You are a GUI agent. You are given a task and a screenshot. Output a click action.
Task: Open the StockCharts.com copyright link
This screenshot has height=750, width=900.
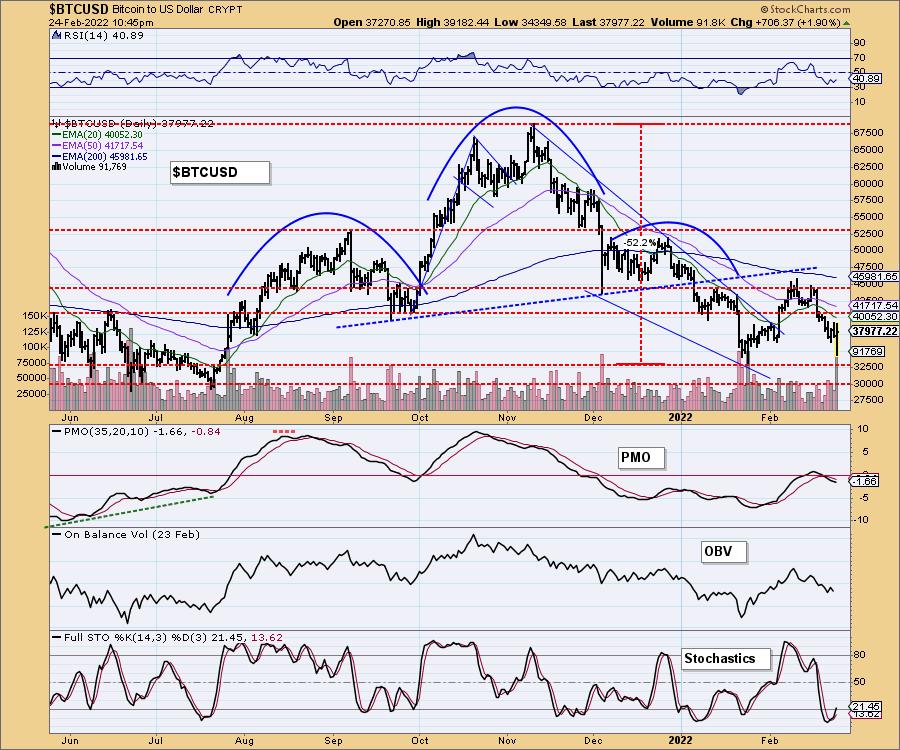[805, 10]
